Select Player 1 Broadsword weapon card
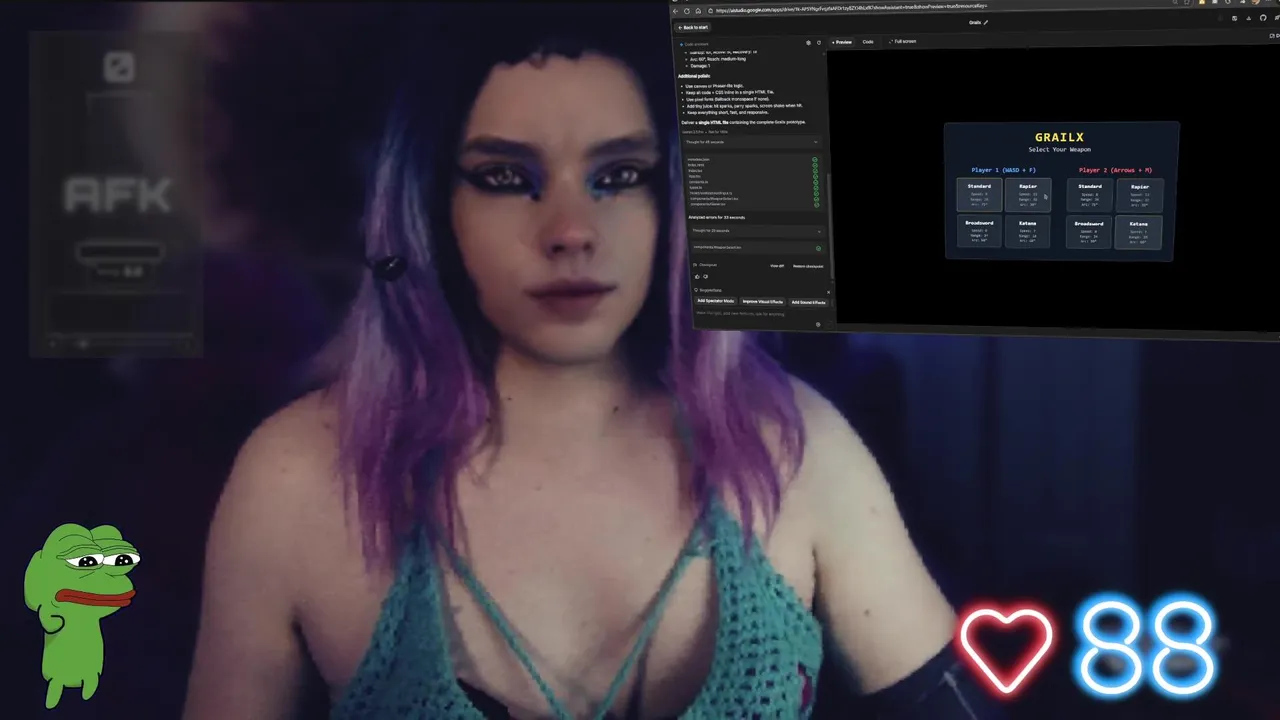The height and width of the screenshot is (720, 1280). coord(979,231)
